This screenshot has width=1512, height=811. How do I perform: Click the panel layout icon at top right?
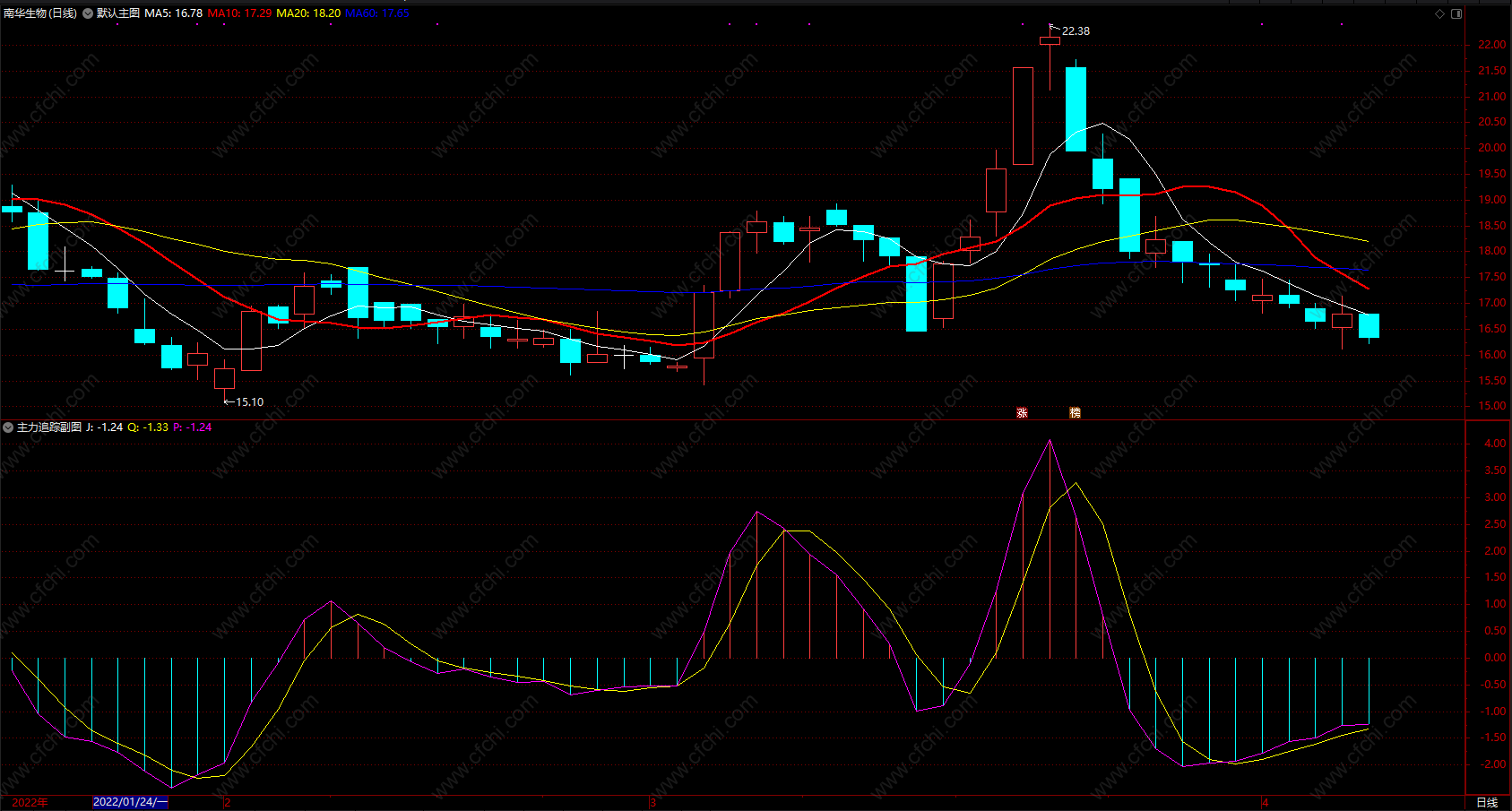pos(1456,13)
